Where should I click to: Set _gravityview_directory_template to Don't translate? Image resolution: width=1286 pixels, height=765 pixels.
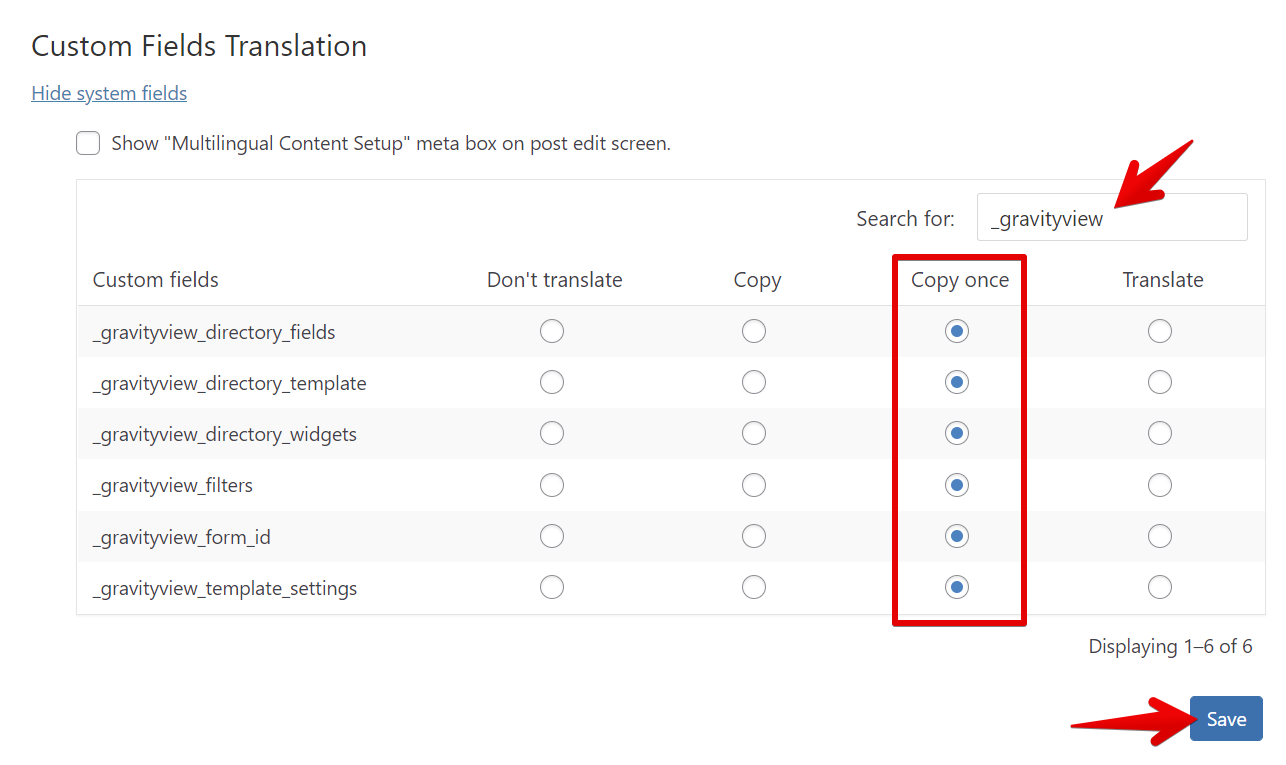pos(552,382)
